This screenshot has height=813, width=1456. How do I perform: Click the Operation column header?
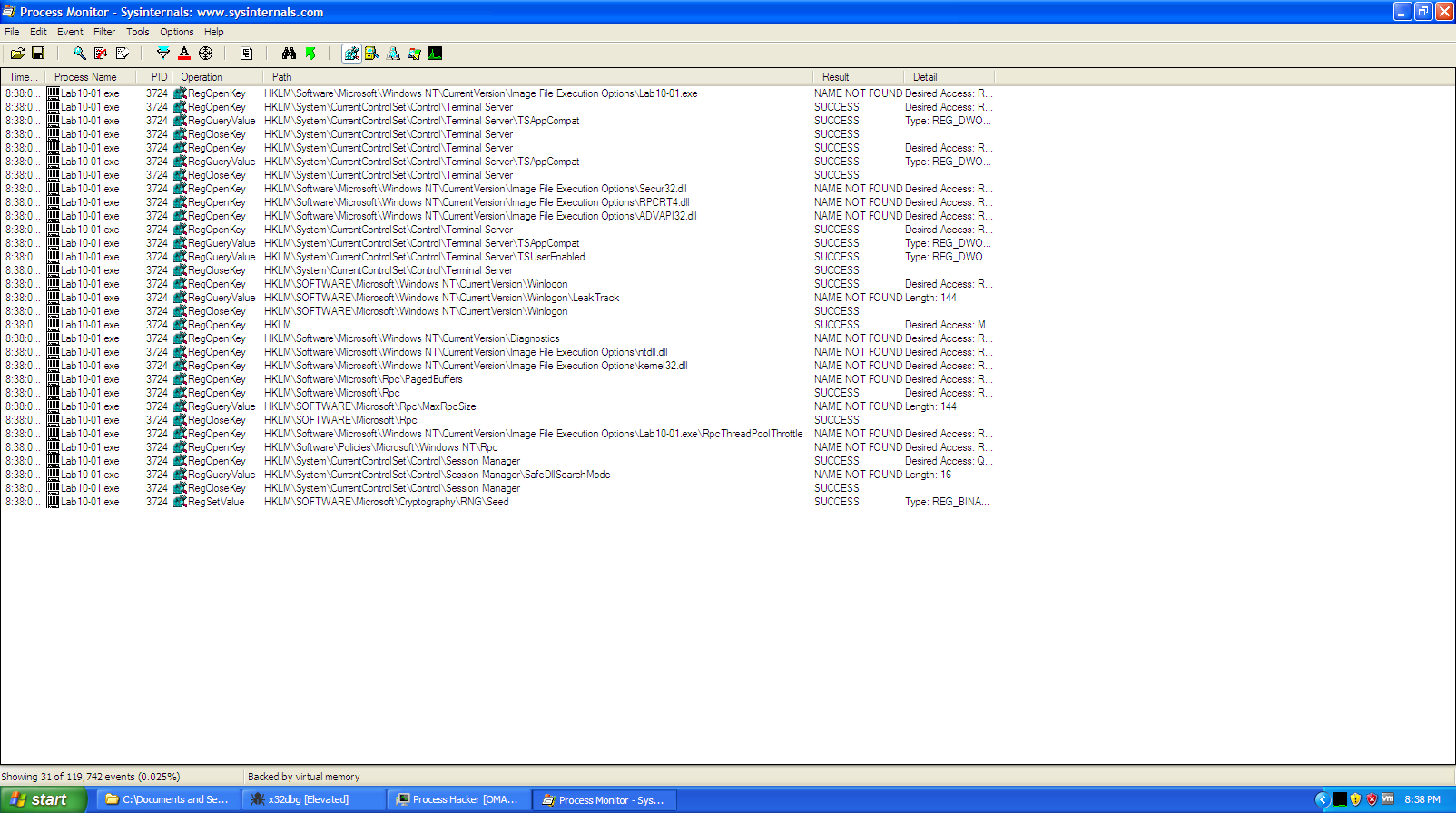coord(202,77)
